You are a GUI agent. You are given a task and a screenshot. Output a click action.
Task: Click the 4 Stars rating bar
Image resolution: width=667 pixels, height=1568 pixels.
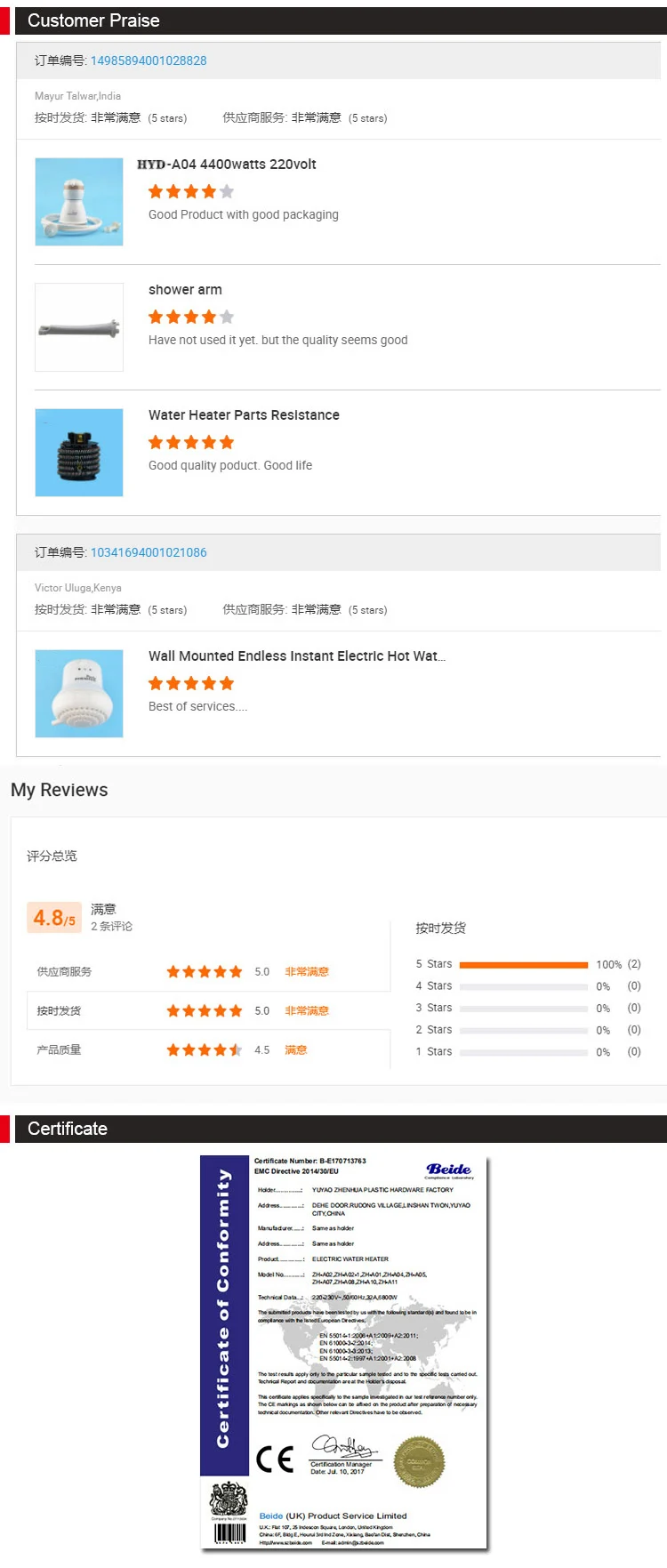point(524,986)
